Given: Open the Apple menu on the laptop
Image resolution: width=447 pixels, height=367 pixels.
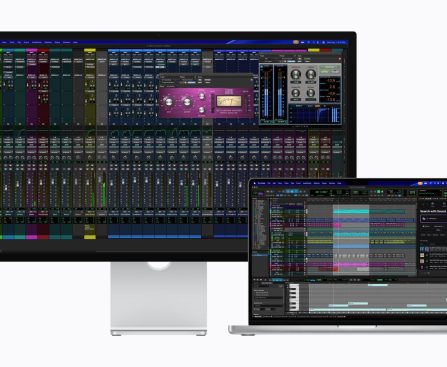Looking at the screenshot, I should tap(255, 183).
